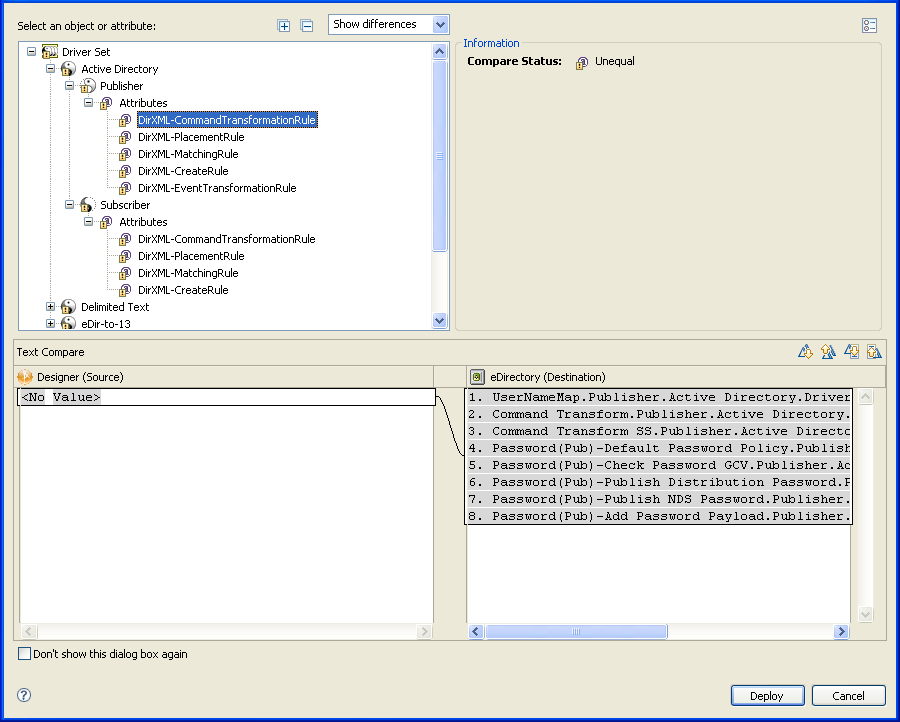Viewport: 900px width, 722px height.
Task: Click the Active Directory driver icon
Action: click(68, 69)
